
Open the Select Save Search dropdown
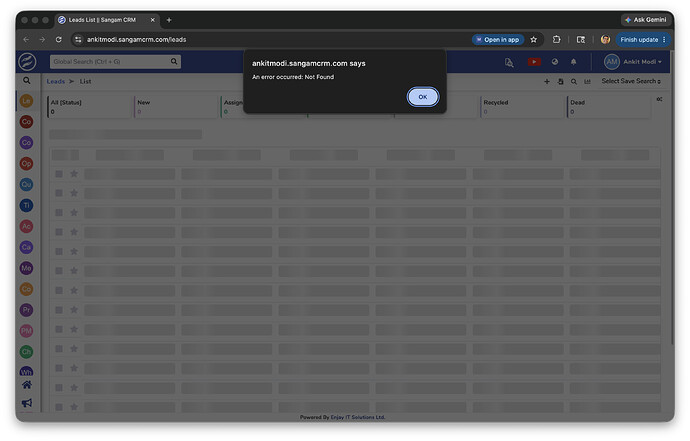click(x=631, y=81)
